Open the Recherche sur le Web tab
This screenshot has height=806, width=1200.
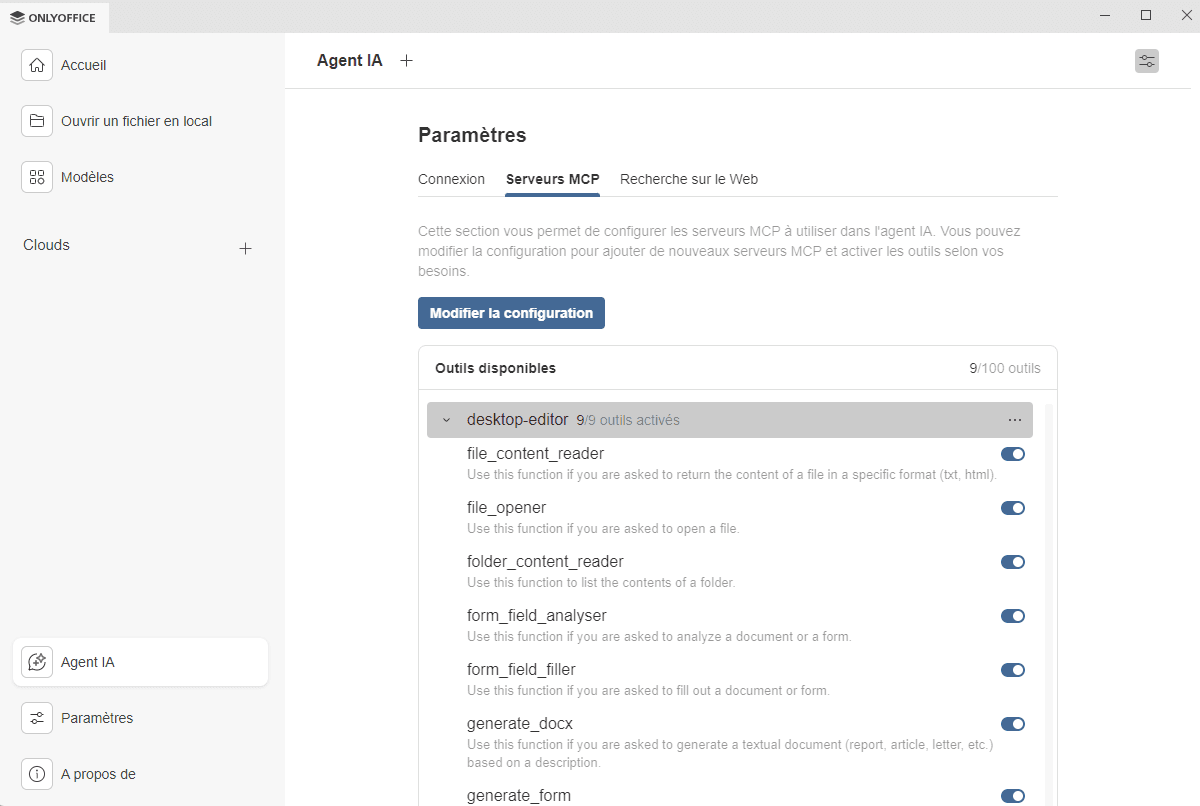(x=689, y=179)
